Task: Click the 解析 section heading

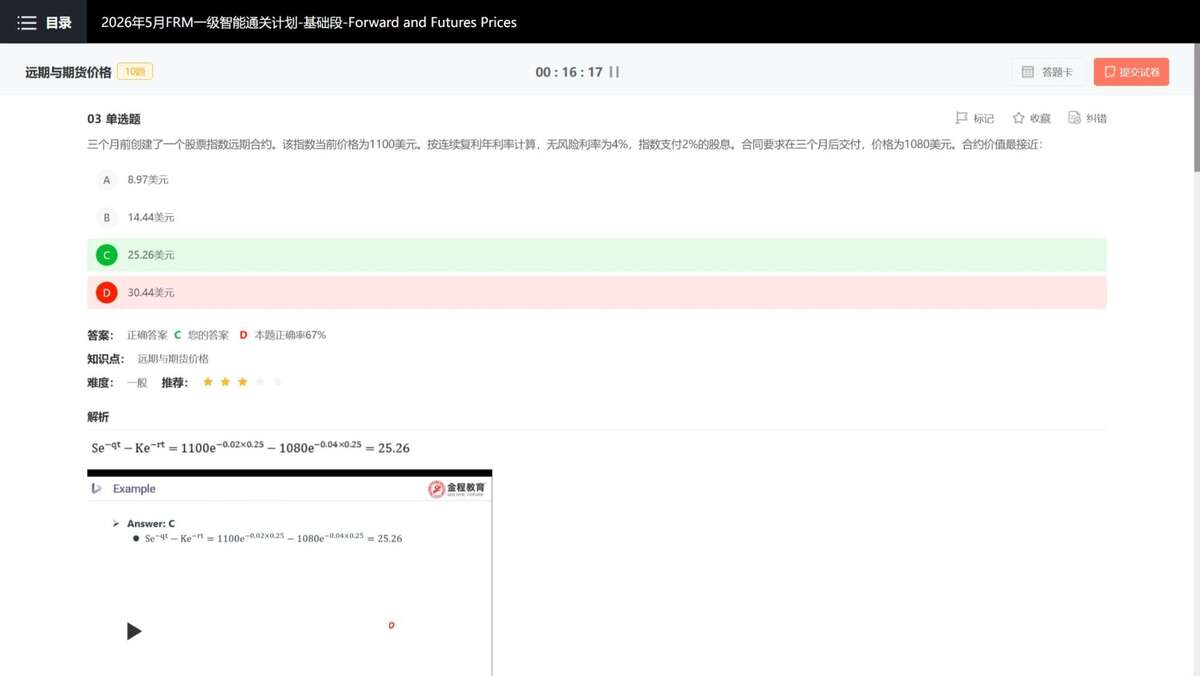Action: click(x=98, y=417)
